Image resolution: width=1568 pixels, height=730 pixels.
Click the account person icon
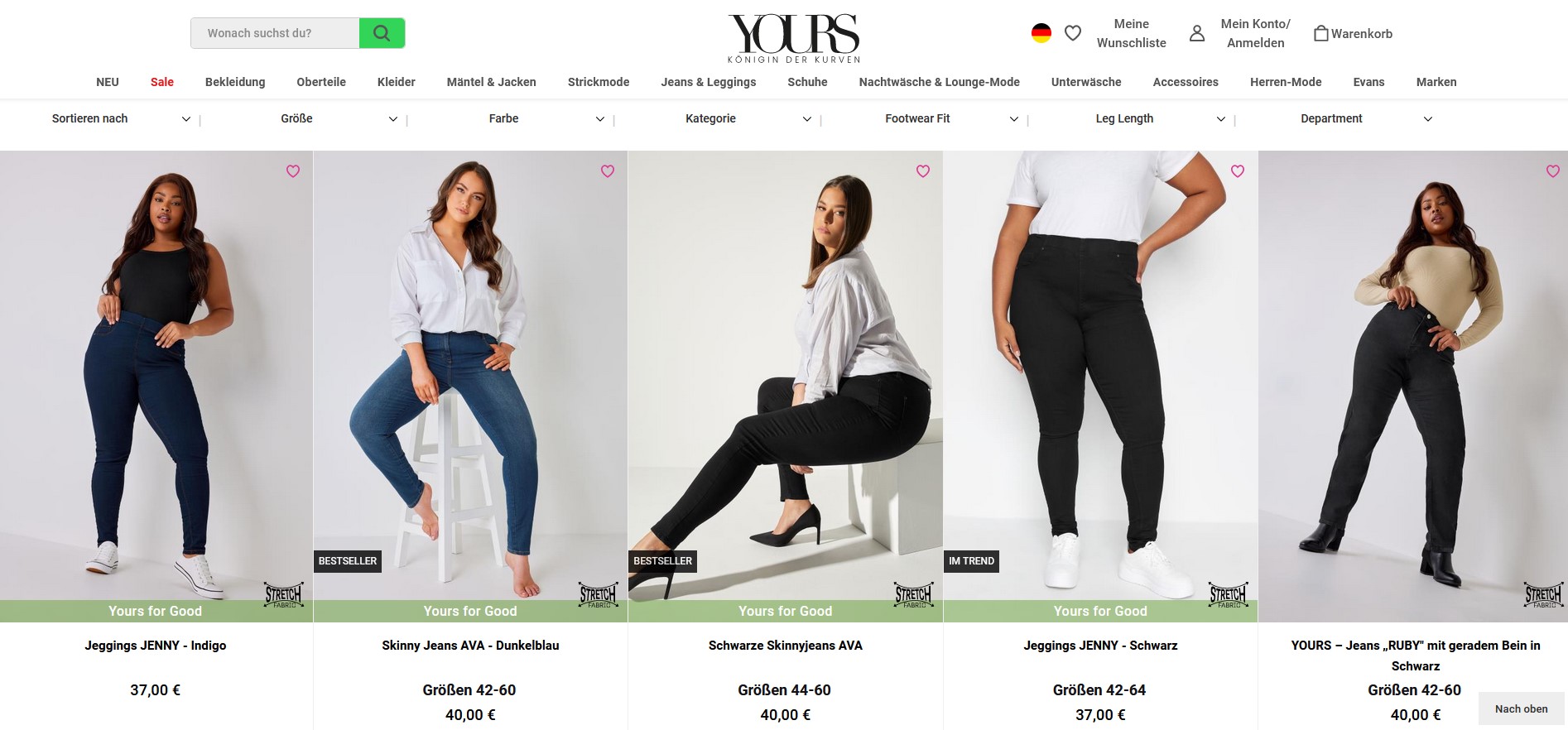click(1197, 33)
